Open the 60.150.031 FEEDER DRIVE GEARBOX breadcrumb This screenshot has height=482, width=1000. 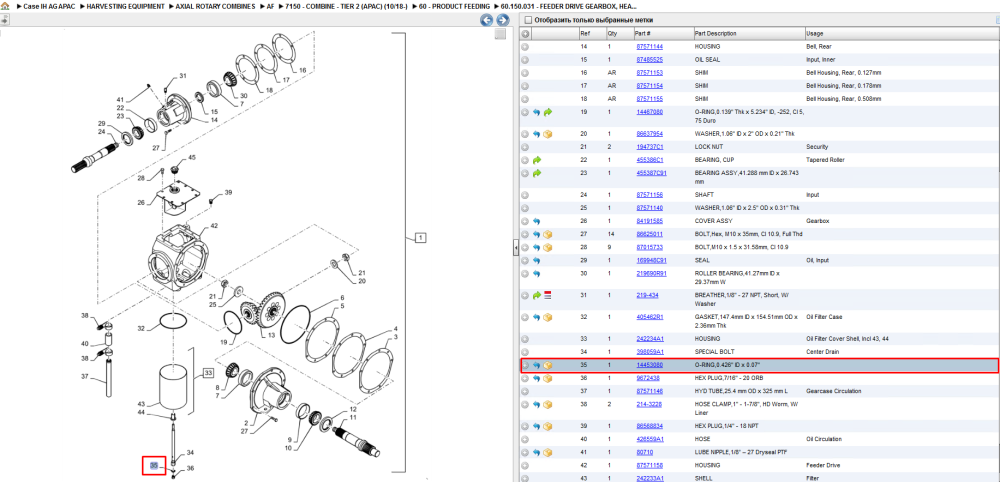pos(568,6)
